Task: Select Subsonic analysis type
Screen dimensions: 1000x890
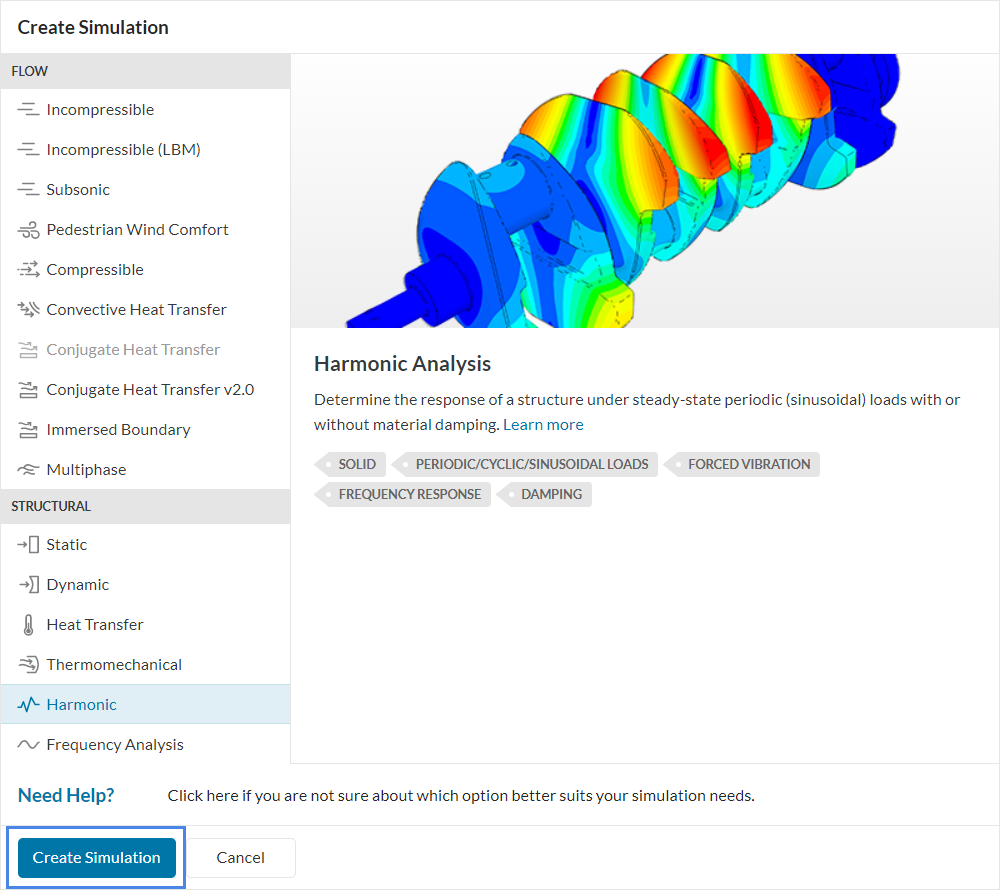Action: (78, 190)
